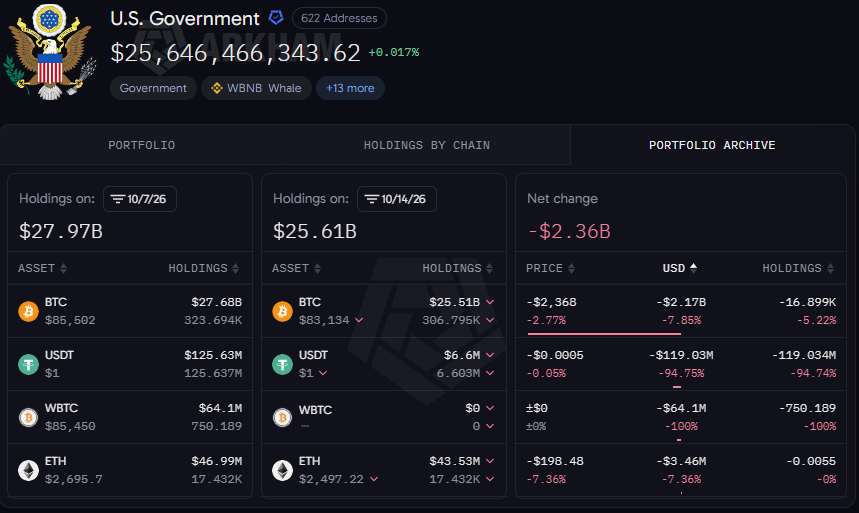This screenshot has height=513, width=859.
Task: Click the ETH $46.99M value
Action: [x=216, y=461]
